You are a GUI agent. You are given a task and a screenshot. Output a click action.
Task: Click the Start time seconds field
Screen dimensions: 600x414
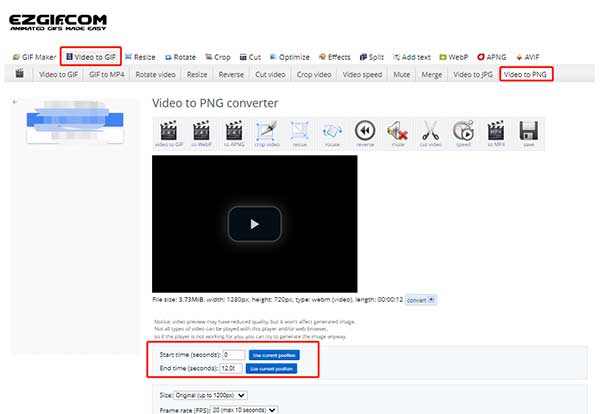click(234, 355)
